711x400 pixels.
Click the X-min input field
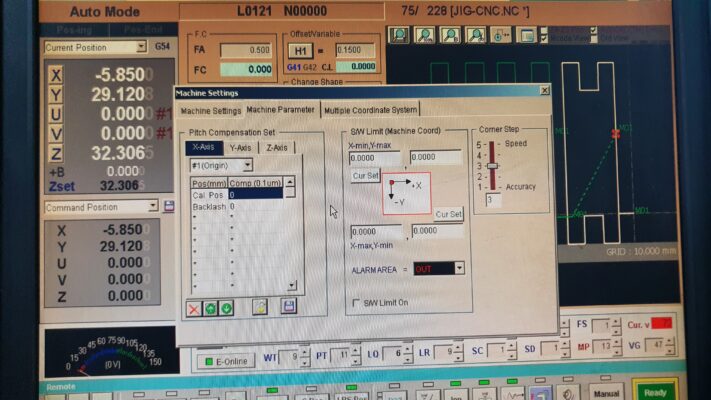coord(374,157)
